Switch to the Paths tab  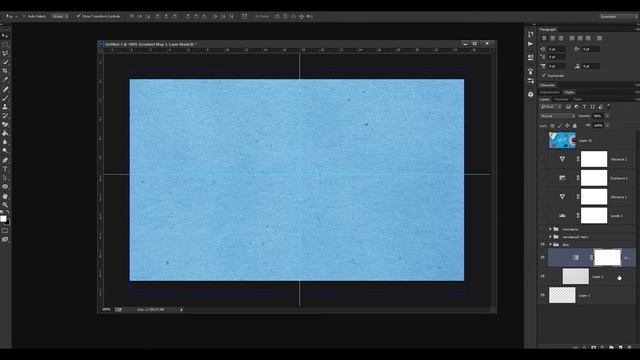[578, 99]
